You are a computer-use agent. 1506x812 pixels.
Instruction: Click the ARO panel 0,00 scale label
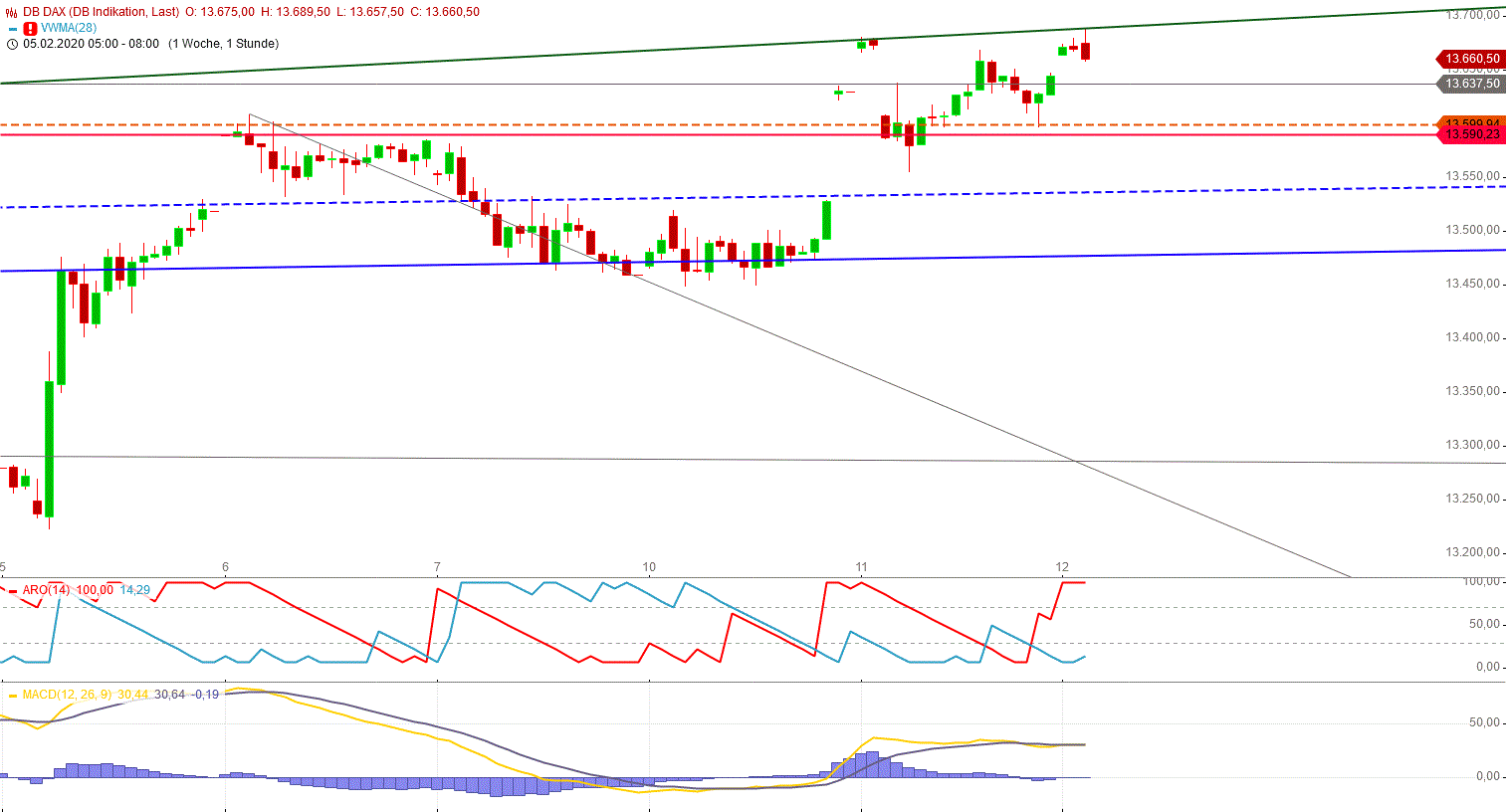click(1487, 667)
